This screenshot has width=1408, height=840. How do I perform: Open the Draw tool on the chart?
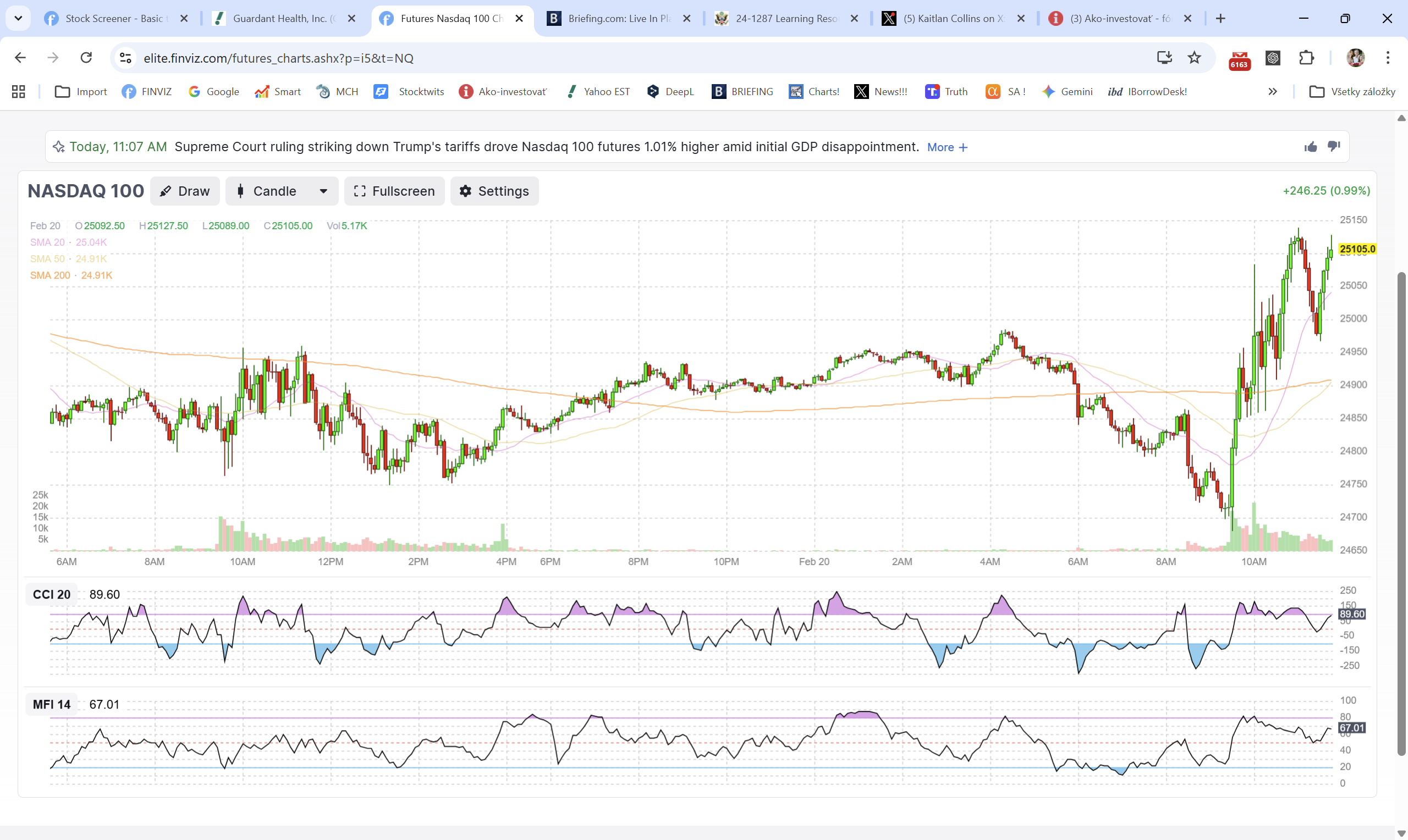[185, 191]
